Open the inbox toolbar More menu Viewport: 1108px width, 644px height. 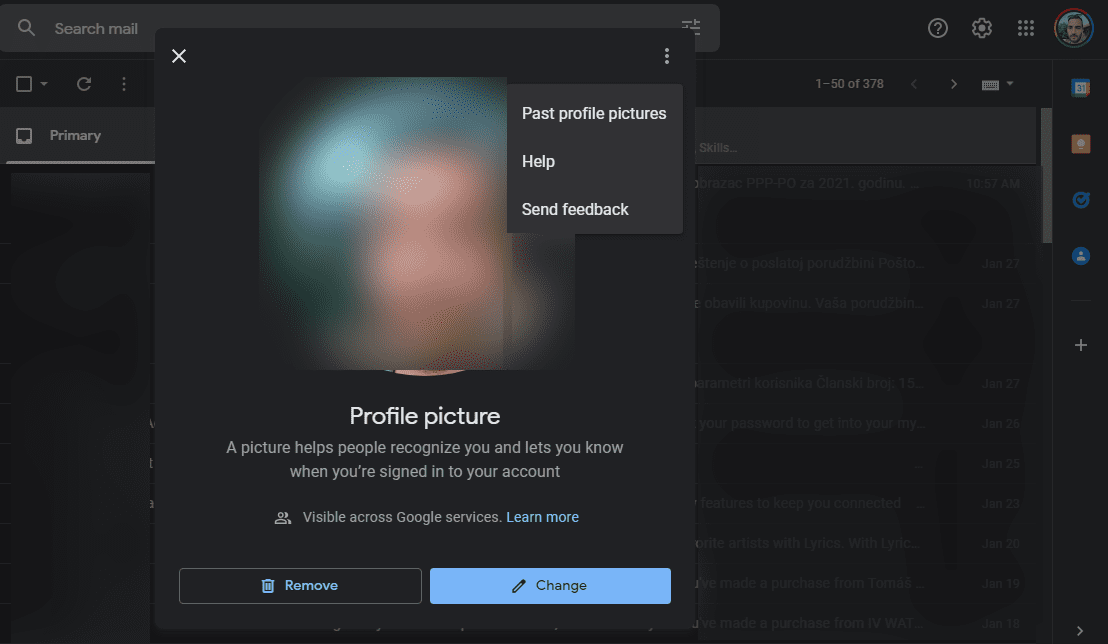[124, 84]
